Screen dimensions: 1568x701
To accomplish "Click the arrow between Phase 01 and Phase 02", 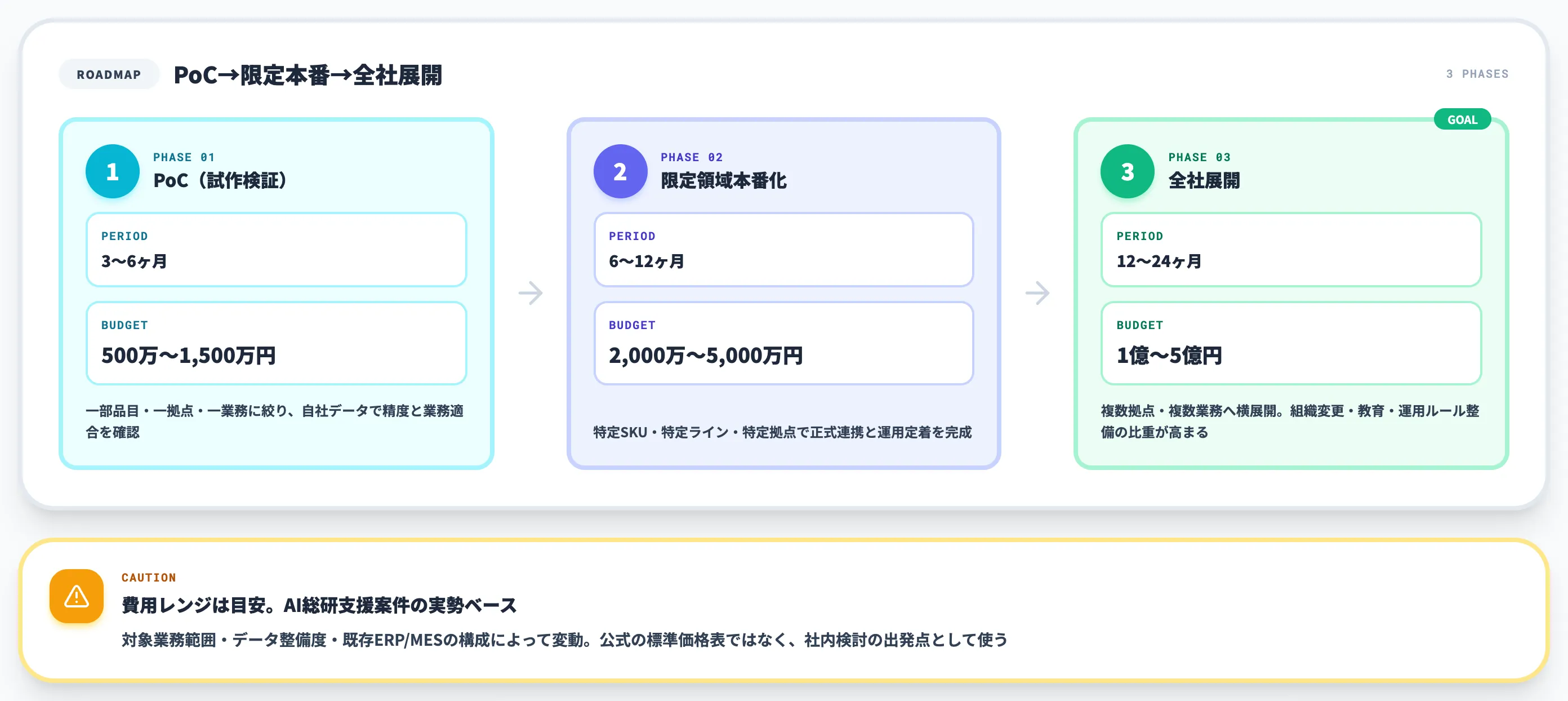I will click(x=531, y=293).
